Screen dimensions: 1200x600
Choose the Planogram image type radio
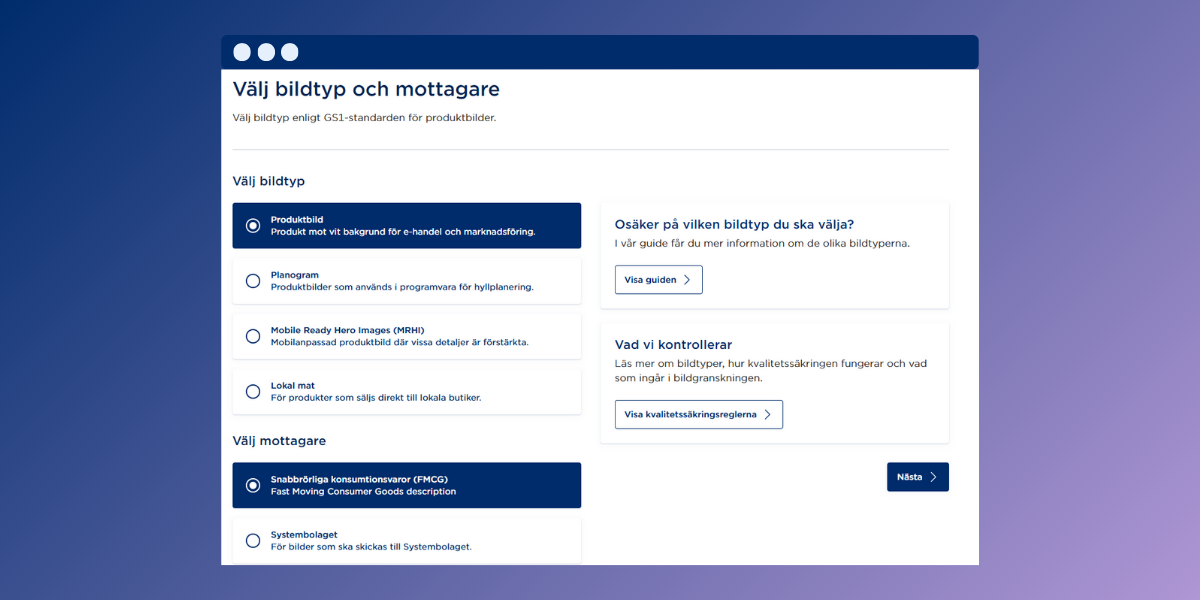253,281
